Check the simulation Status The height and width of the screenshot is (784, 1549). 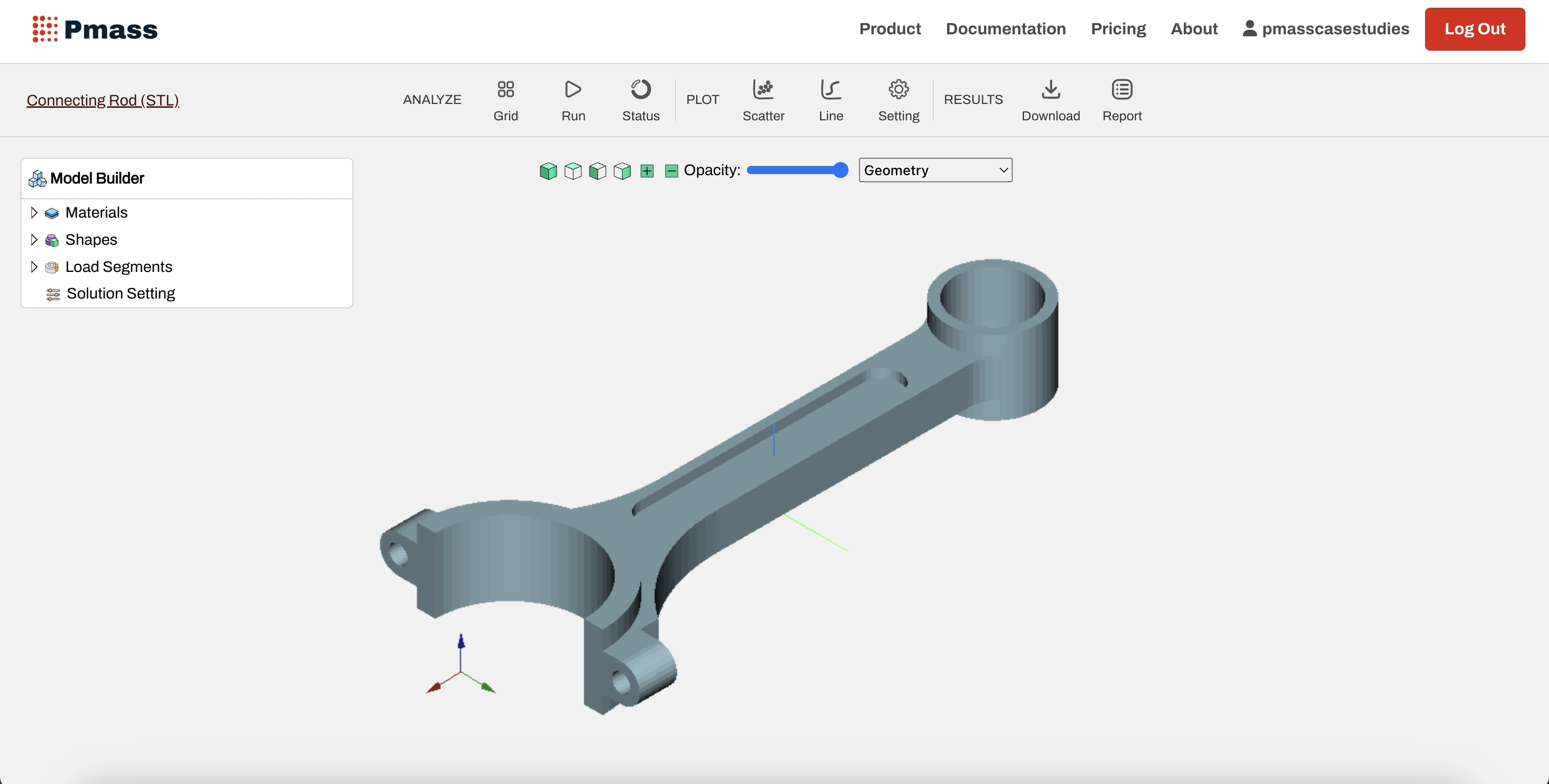point(640,100)
